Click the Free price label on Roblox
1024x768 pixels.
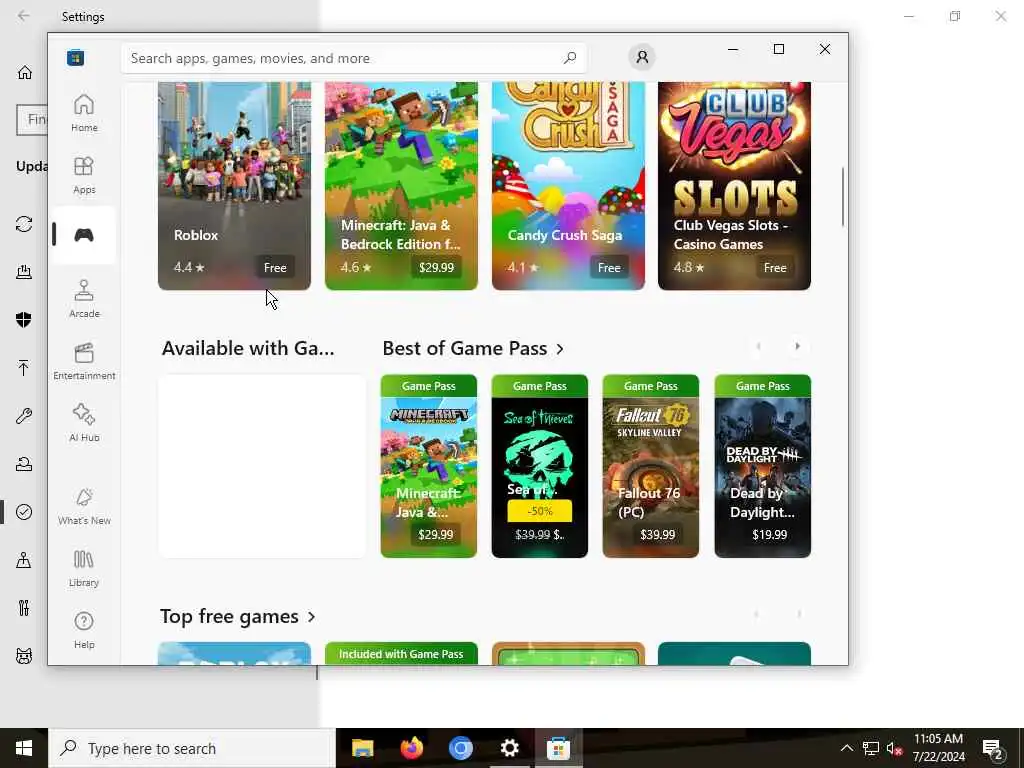tap(275, 268)
